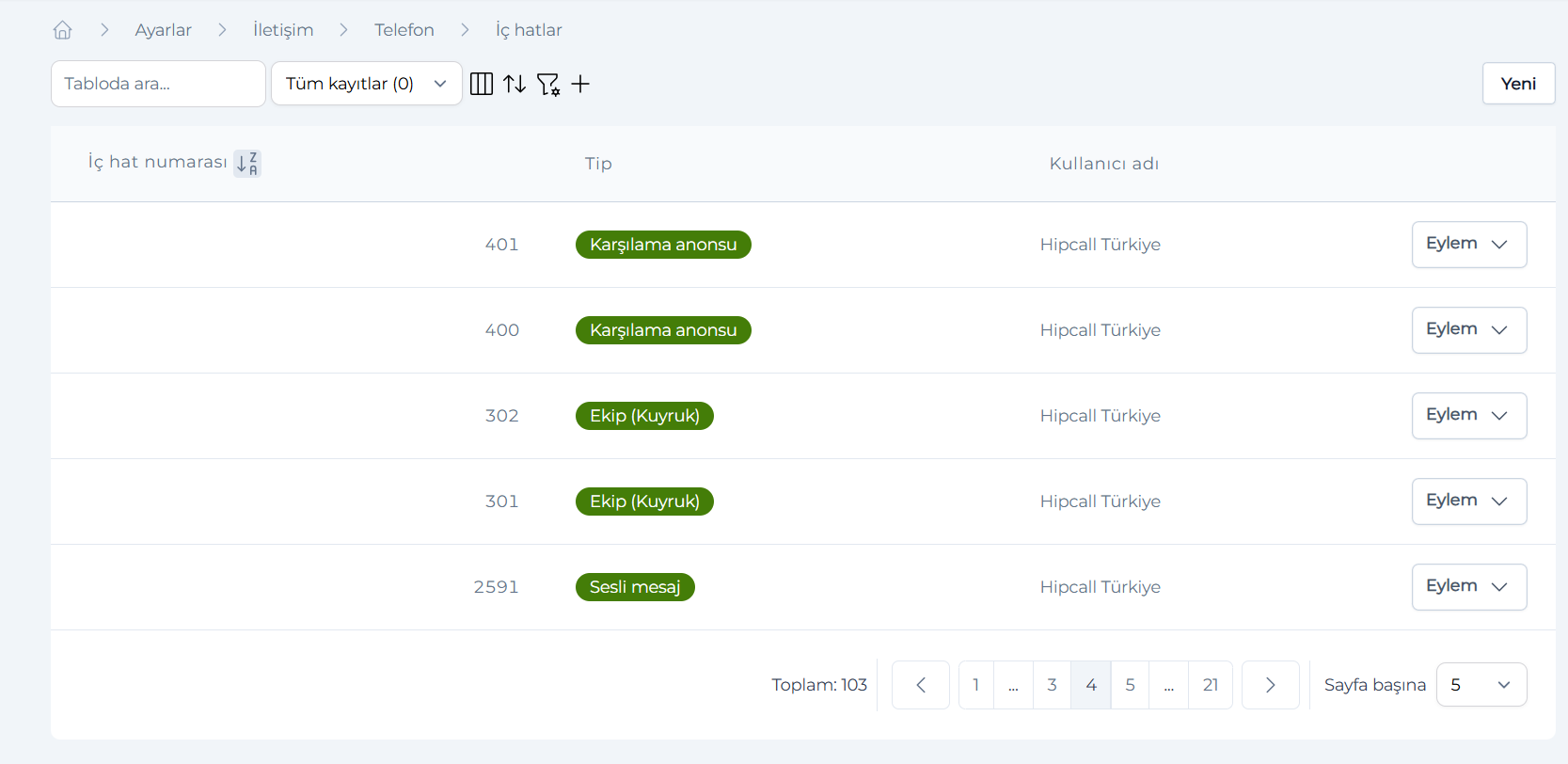
Task: Open Eylem dropdown for extension 401
Action: click(x=1467, y=245)
